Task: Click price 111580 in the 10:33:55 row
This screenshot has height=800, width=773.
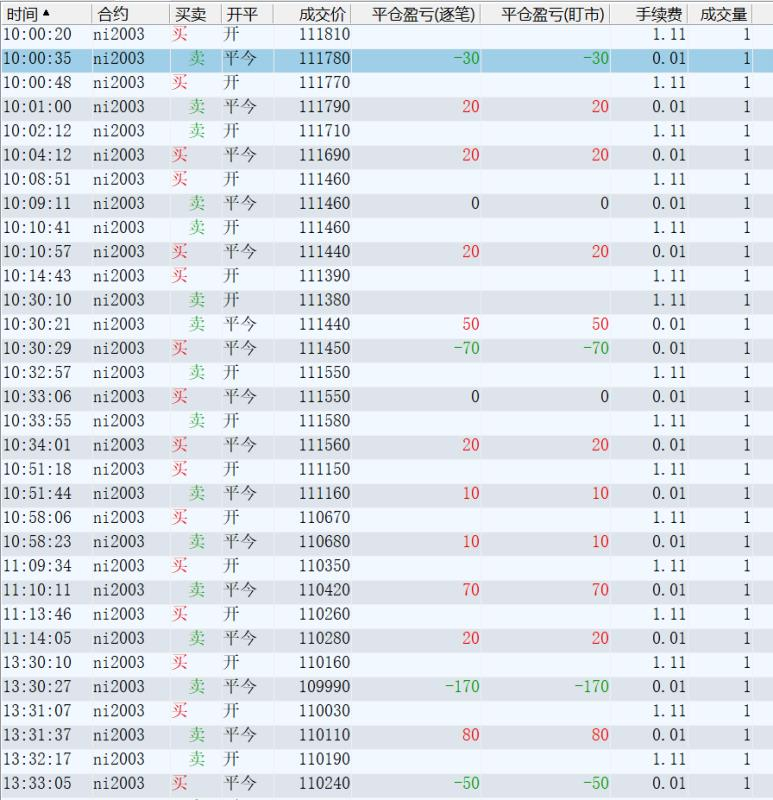Action: click(324, 420)
